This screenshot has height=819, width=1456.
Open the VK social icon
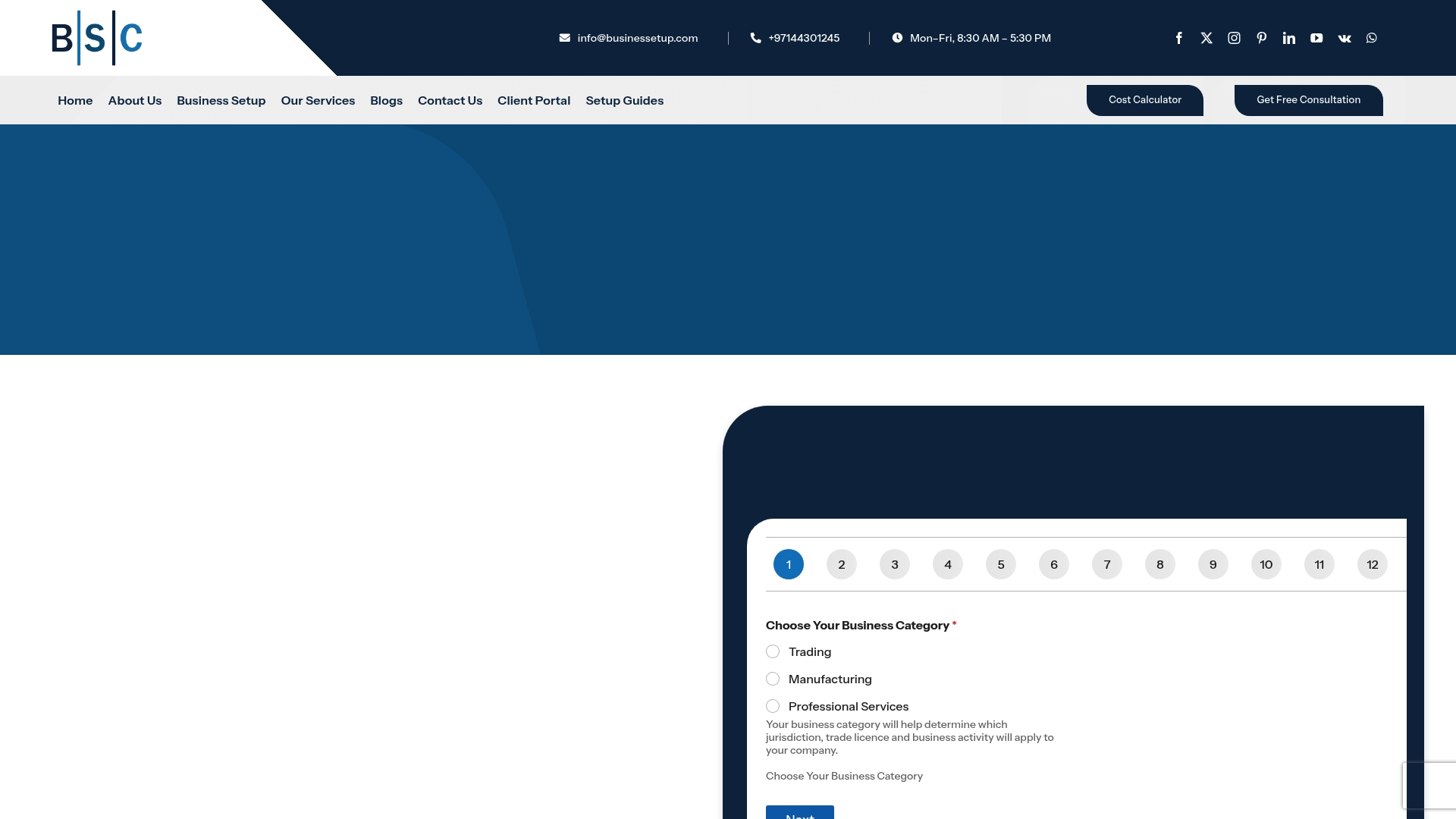pyautogui.click(x=1344, y=37)
